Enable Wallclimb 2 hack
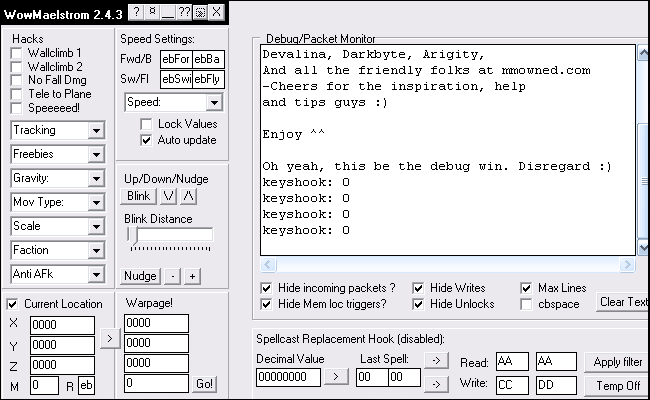650x400 pixels. [16, 67]
